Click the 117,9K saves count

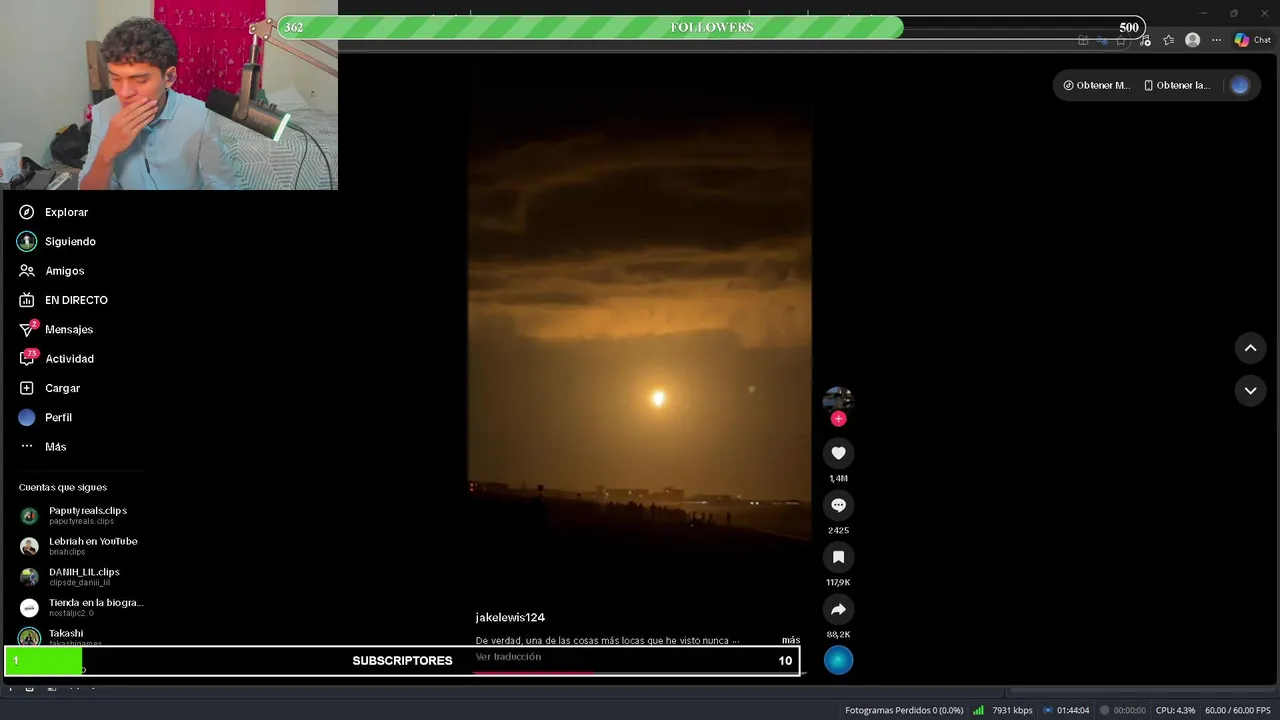[x=838, y=583]
